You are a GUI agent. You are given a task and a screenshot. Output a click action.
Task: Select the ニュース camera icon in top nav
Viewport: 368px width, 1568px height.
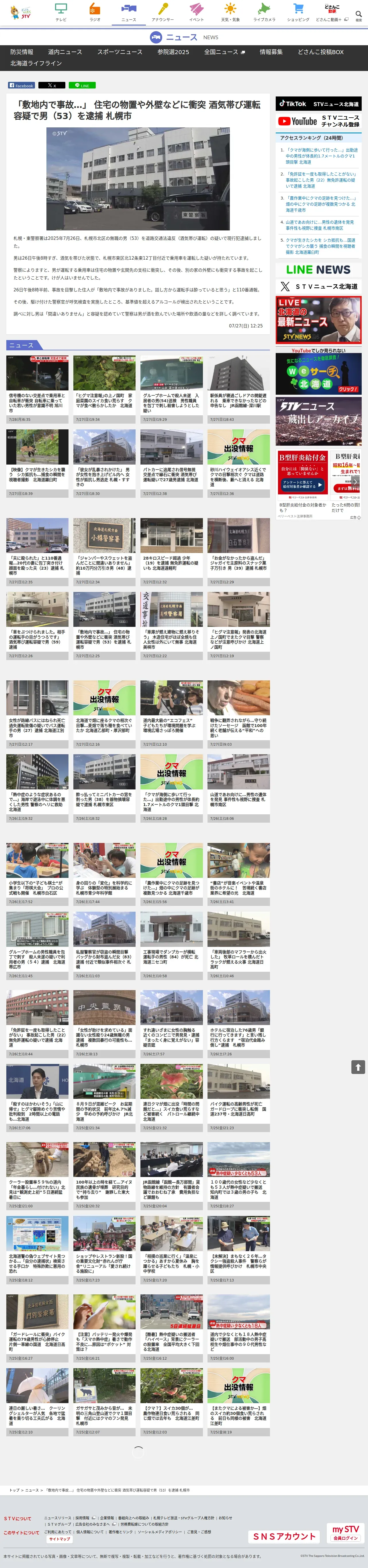click(129, 12)
